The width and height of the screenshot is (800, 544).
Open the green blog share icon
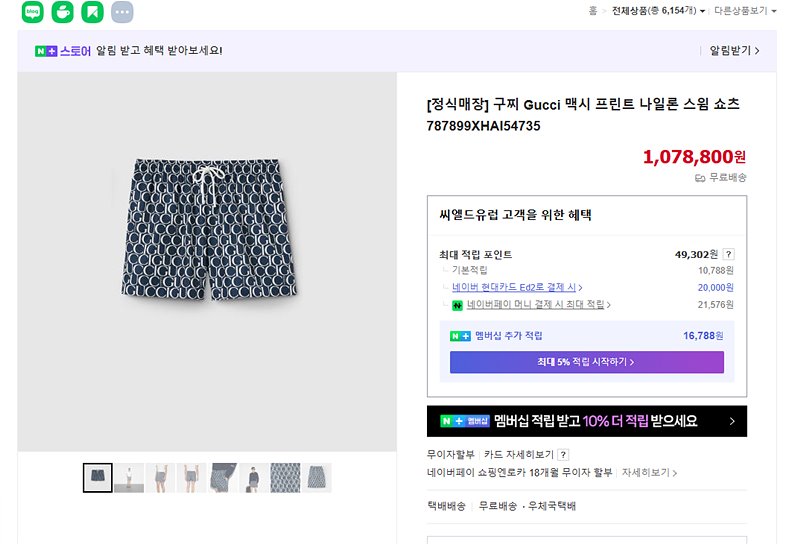(x=33, y=11)
